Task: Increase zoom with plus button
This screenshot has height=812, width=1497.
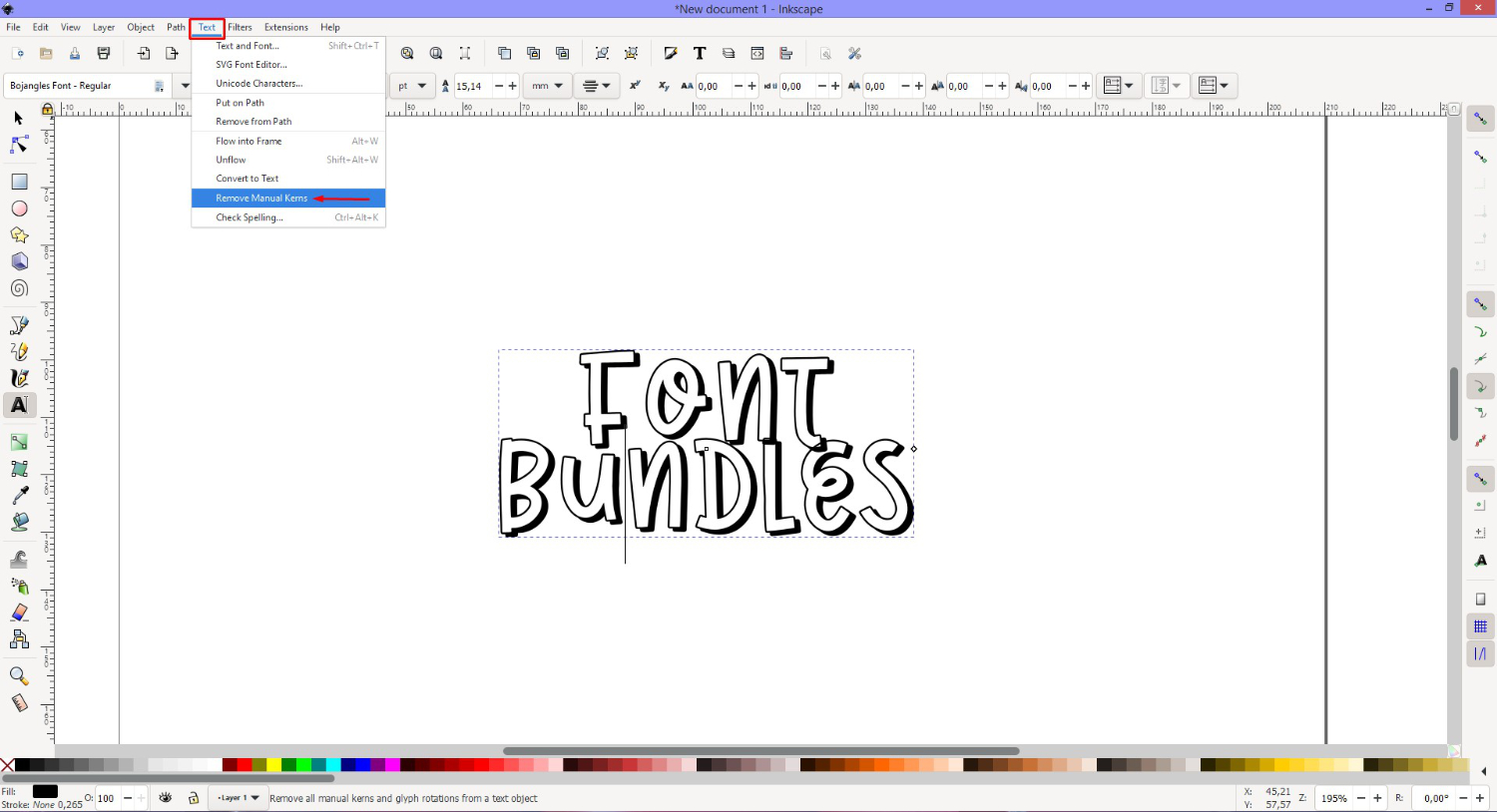Action: (x=1377, y=798)
